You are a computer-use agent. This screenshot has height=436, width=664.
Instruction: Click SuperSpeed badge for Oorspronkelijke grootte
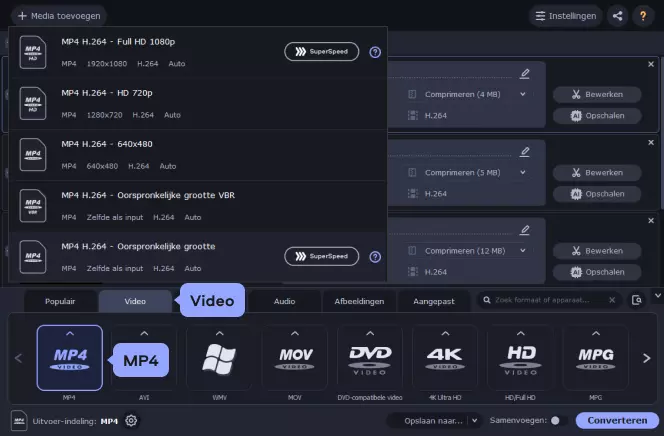click(x=321, y=257)
